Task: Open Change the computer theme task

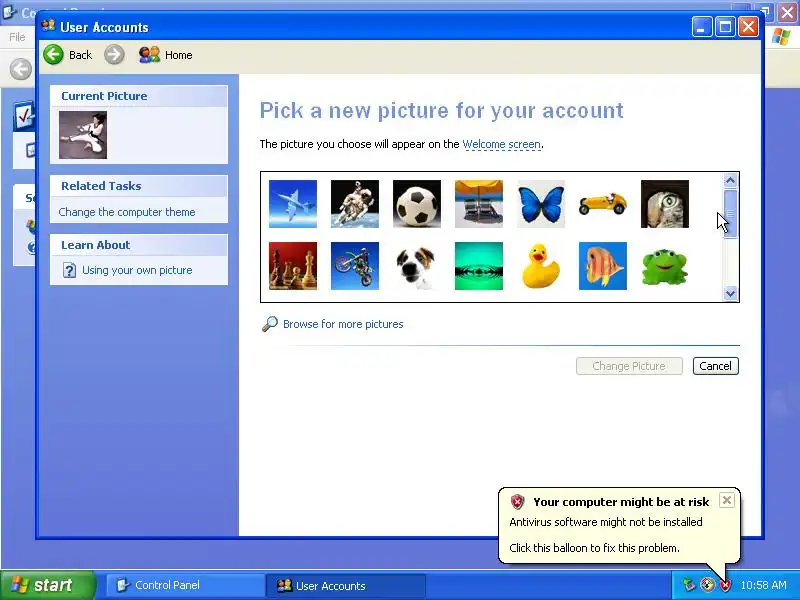Action: click(127, 212)
